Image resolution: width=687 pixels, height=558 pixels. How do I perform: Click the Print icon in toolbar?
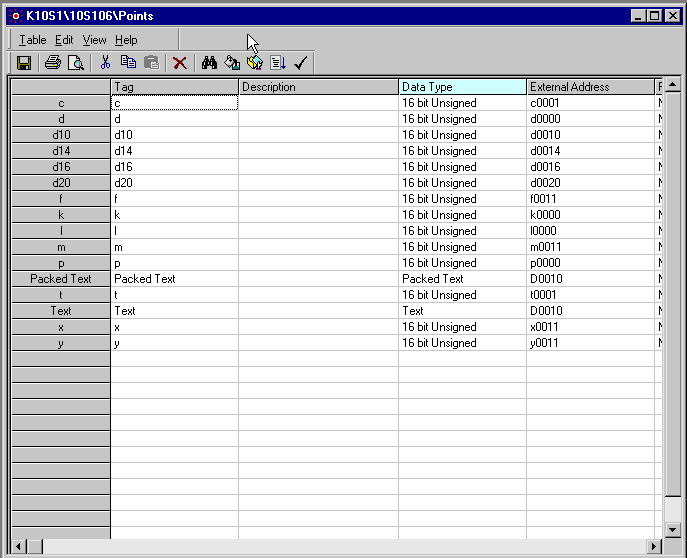[x=53, y=63]
